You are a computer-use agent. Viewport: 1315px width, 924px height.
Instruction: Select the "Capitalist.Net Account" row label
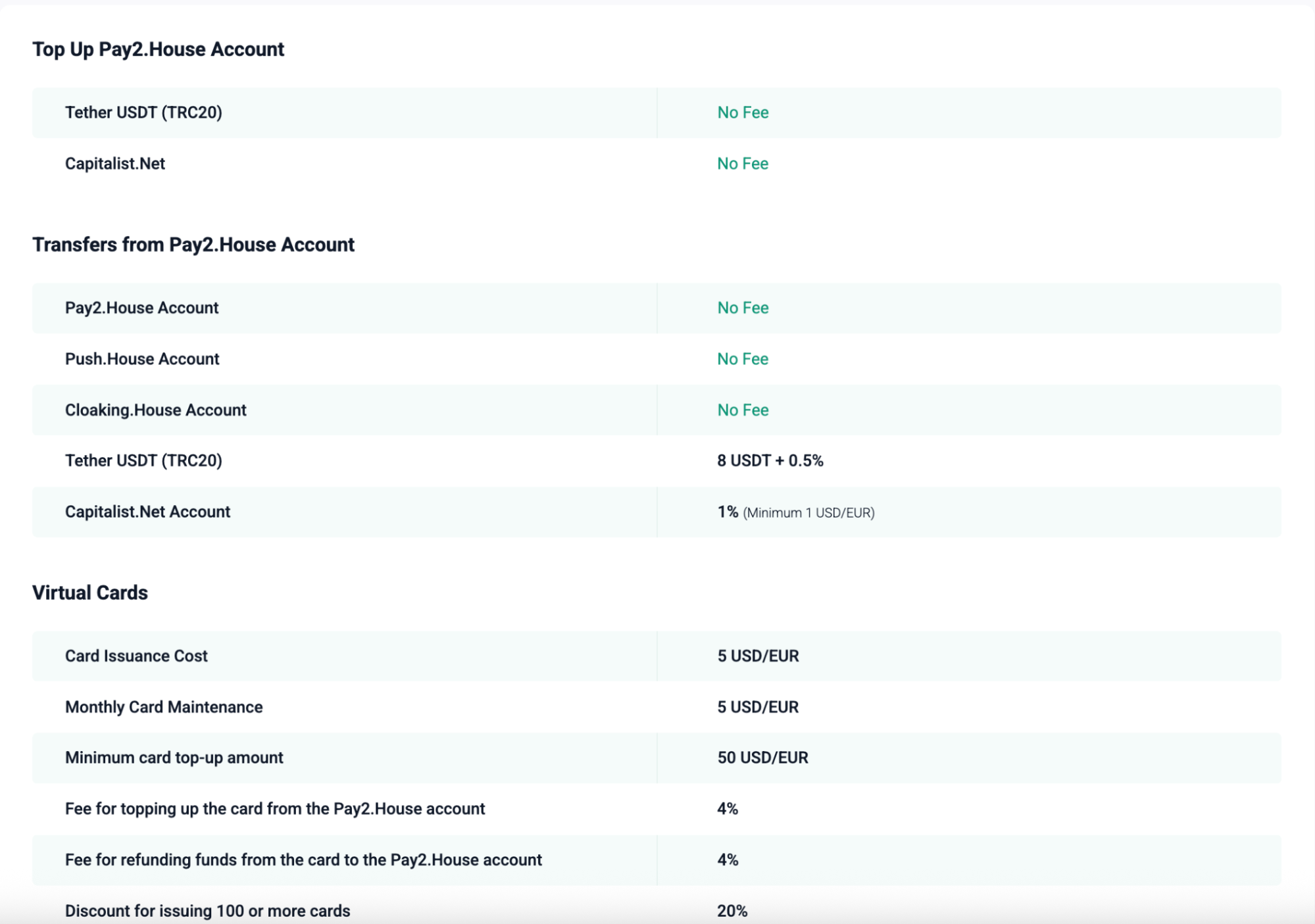[x=147, y=512]
